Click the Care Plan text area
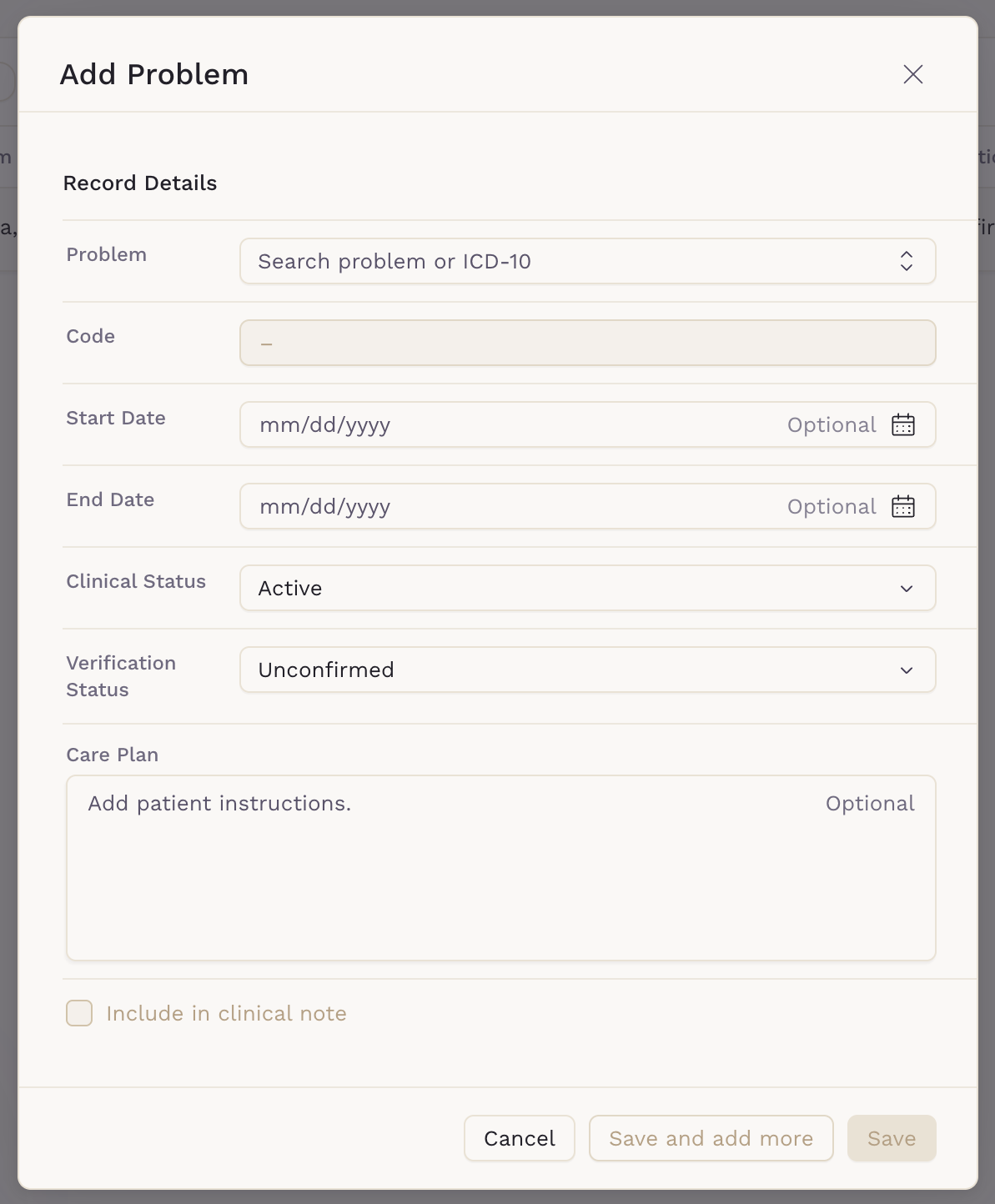This screenshot has height=1204, width=995. [x=500, y=868]
